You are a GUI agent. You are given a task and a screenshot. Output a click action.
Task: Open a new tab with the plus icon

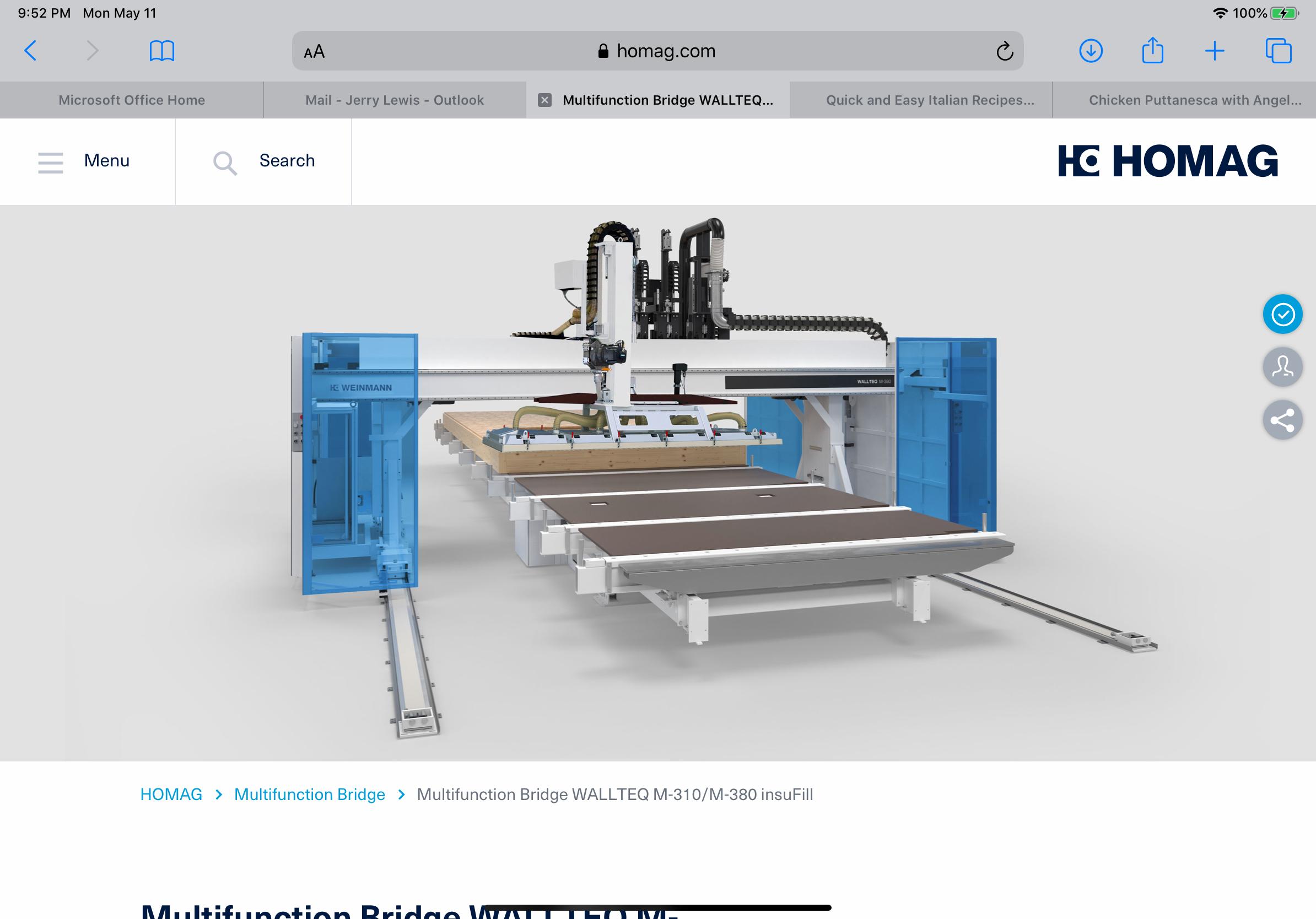pos(1214,51)
